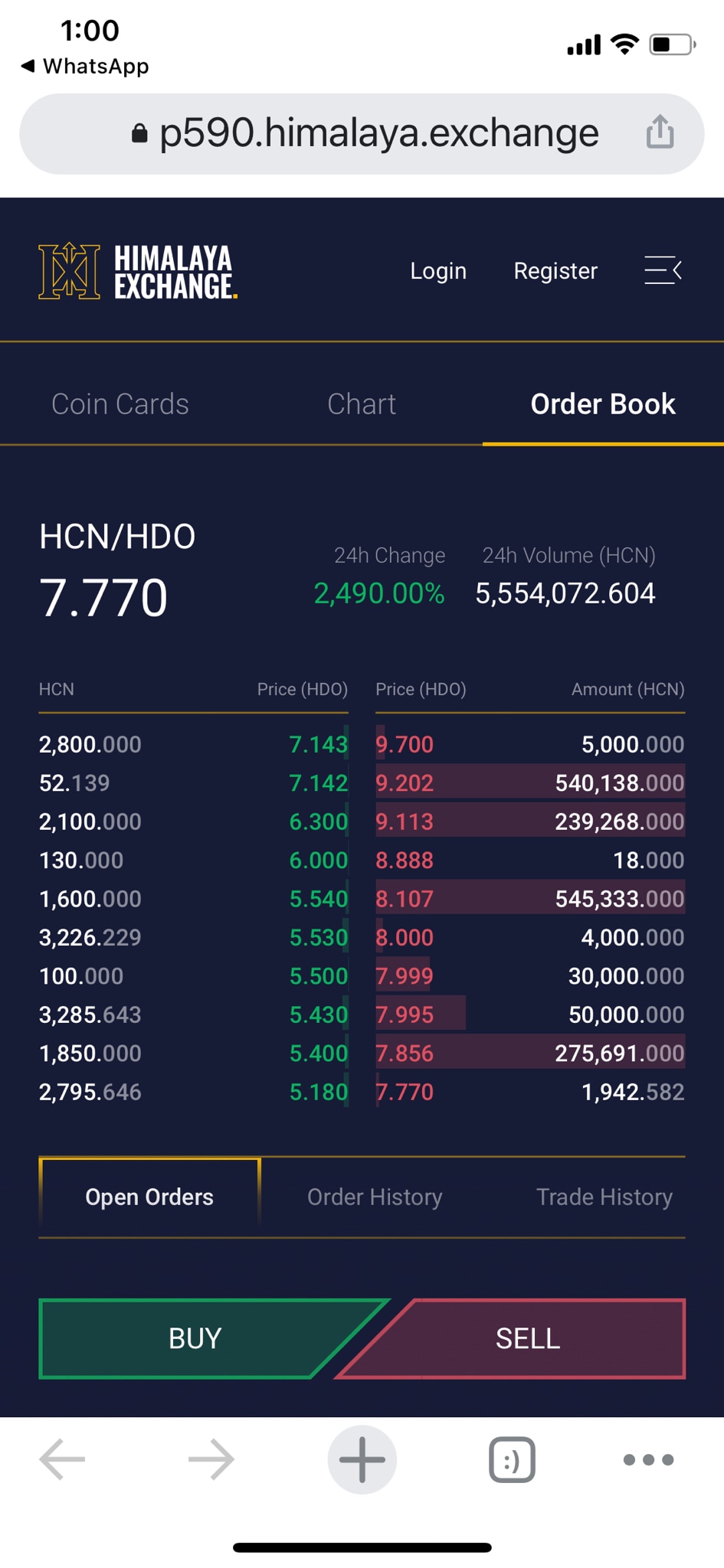The width and height of the screenshot is (724, 1568).
Task: Tap the p590.himalaya.exchange address field
Action: (x=362, y=134)
